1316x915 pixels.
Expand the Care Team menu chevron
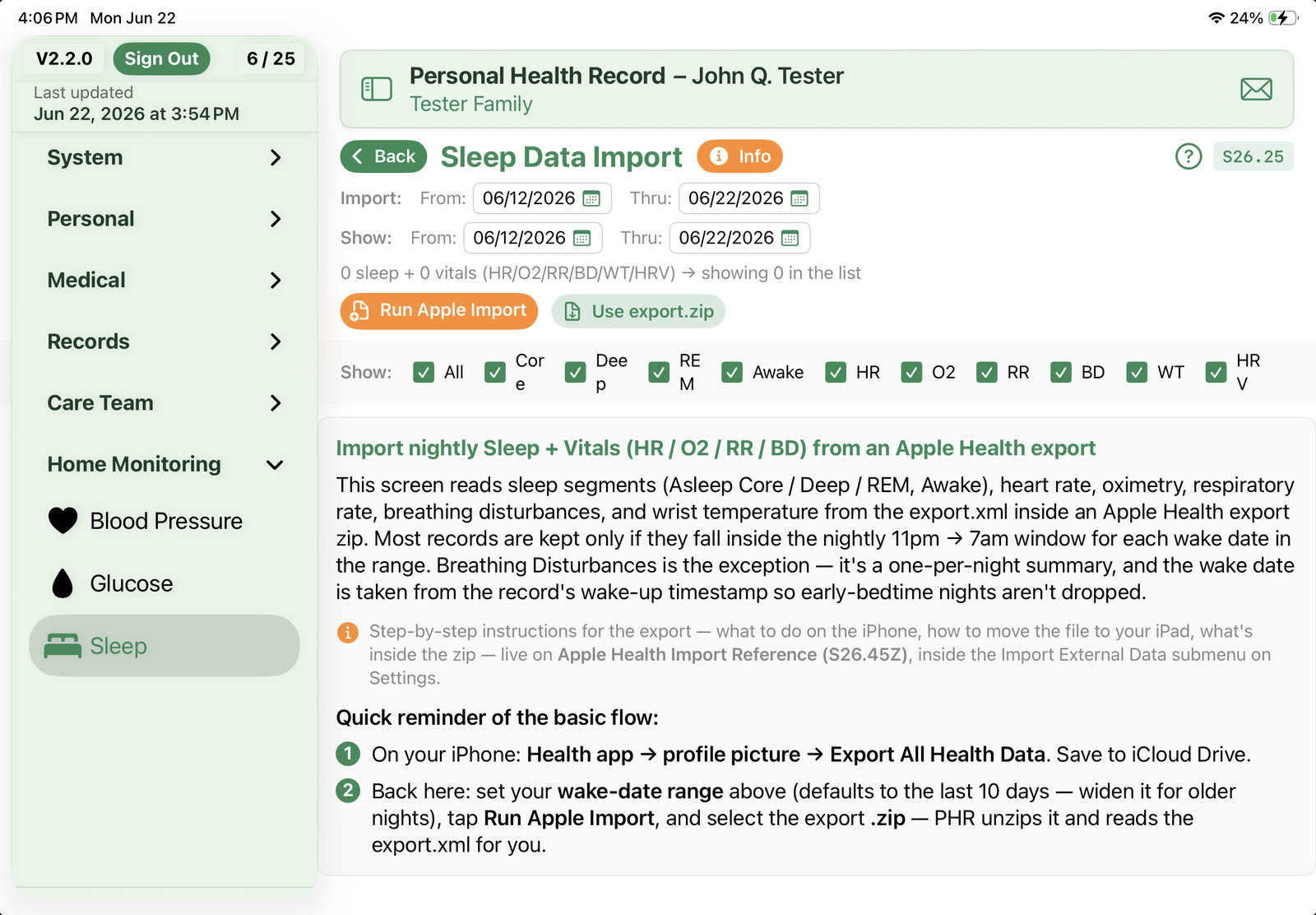coord(276,403)
